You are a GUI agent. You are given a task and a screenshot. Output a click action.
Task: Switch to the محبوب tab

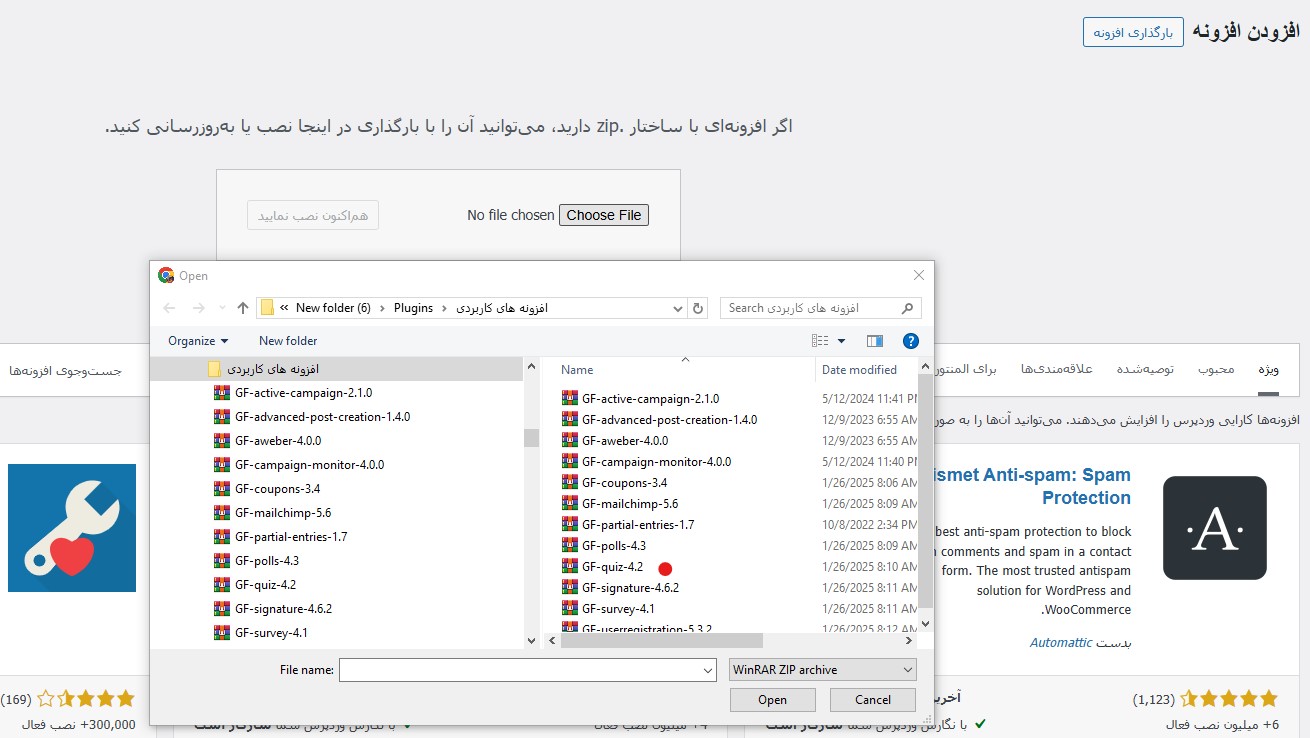coord(1216,369)
